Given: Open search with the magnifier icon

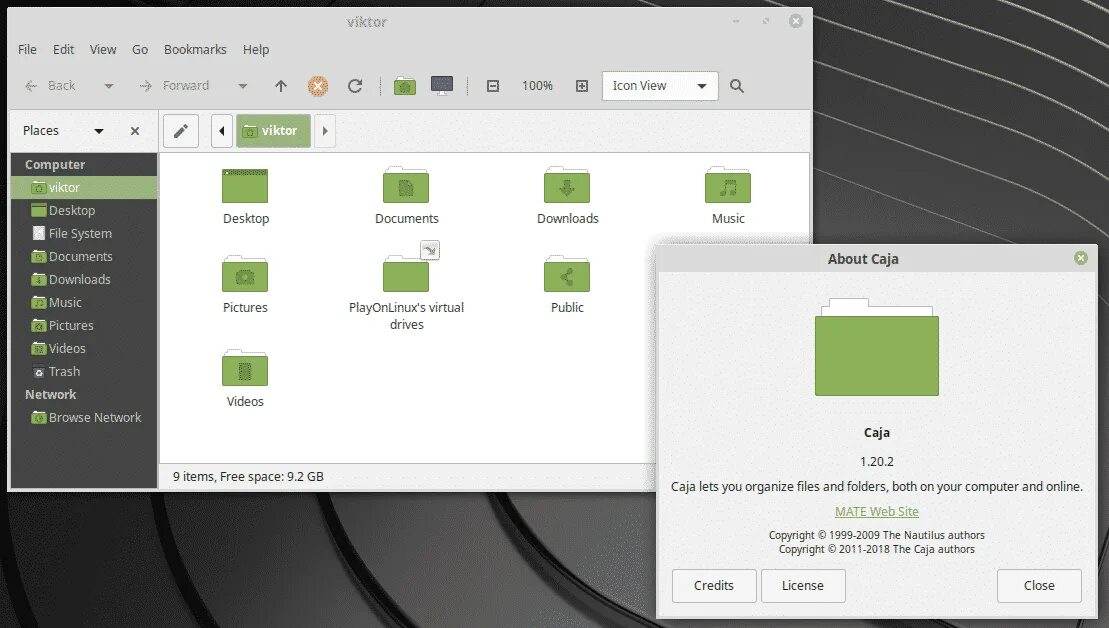Looking at the screenshot, I should [736, 86].
